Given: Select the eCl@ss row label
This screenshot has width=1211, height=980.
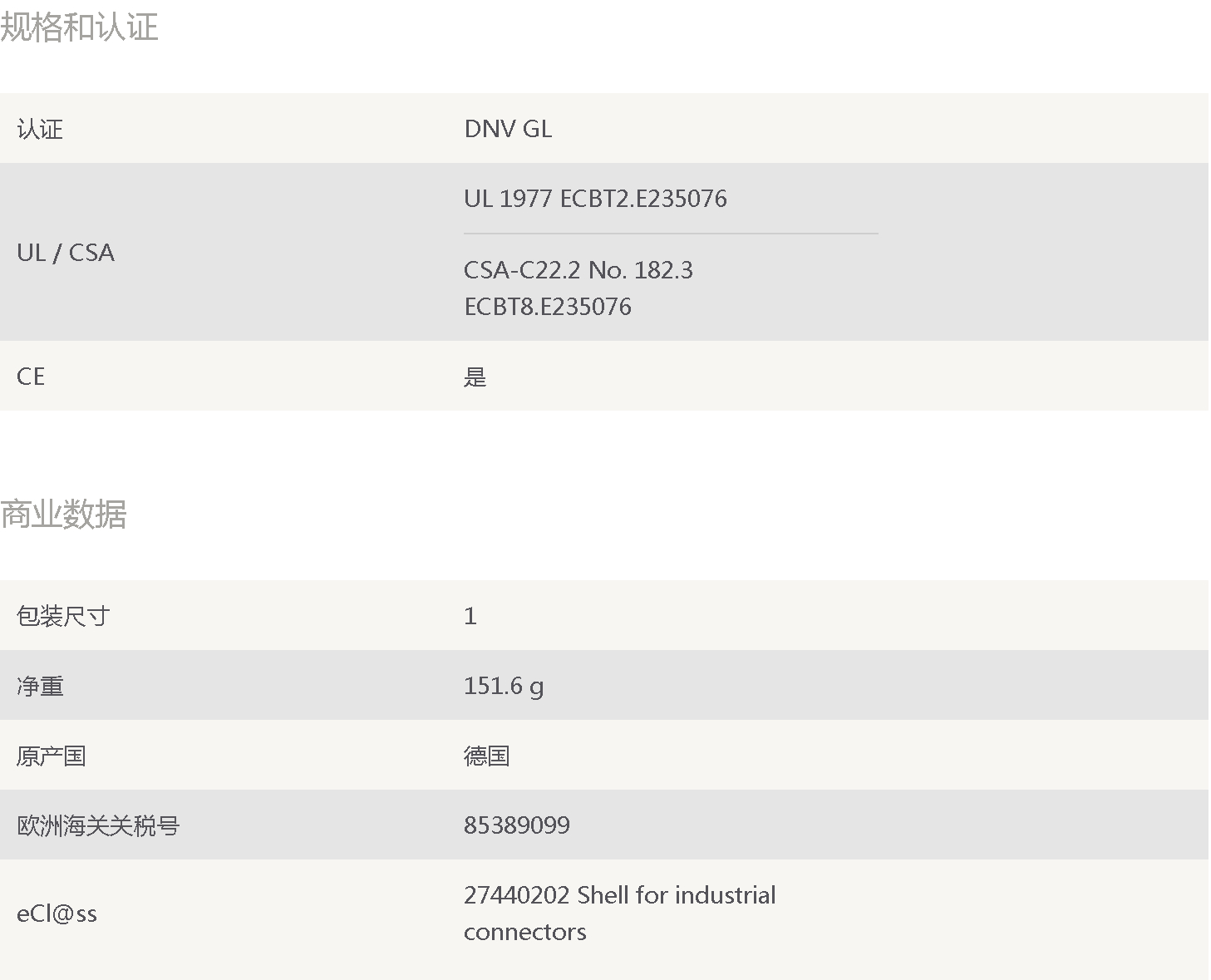Looking at the screenshot, I should (57, 914).
